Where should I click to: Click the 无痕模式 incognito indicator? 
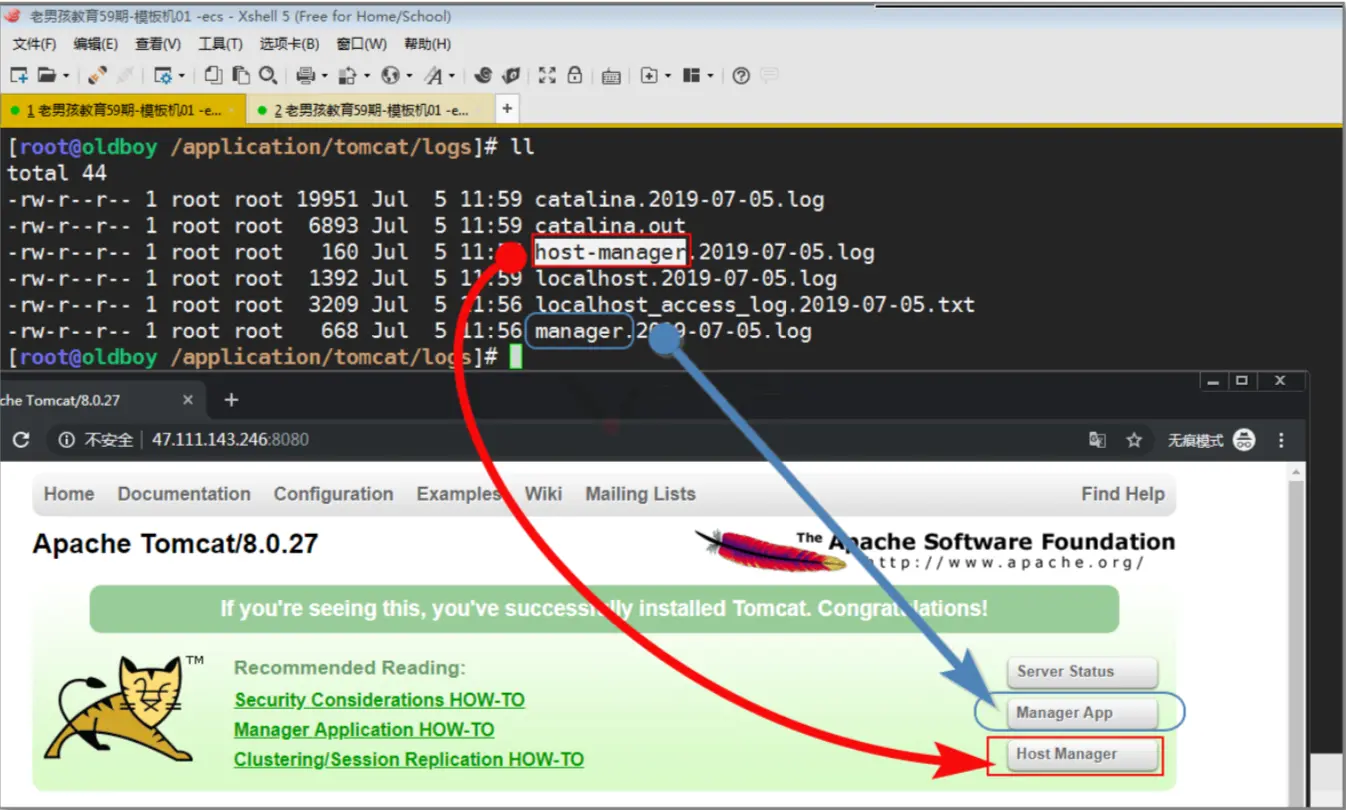point(1211,440)
